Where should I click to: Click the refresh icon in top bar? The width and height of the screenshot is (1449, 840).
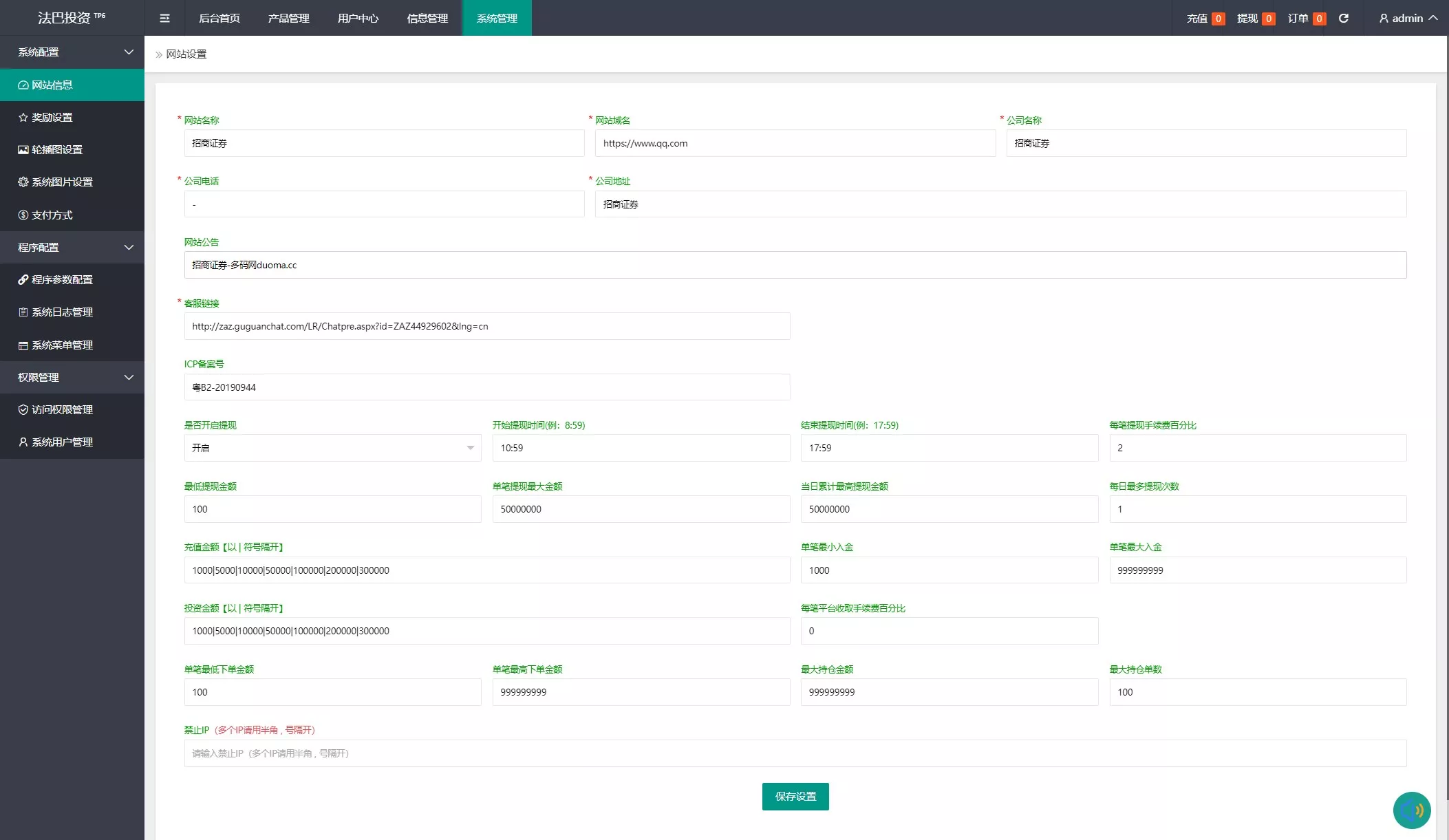tap(1343, 18)
